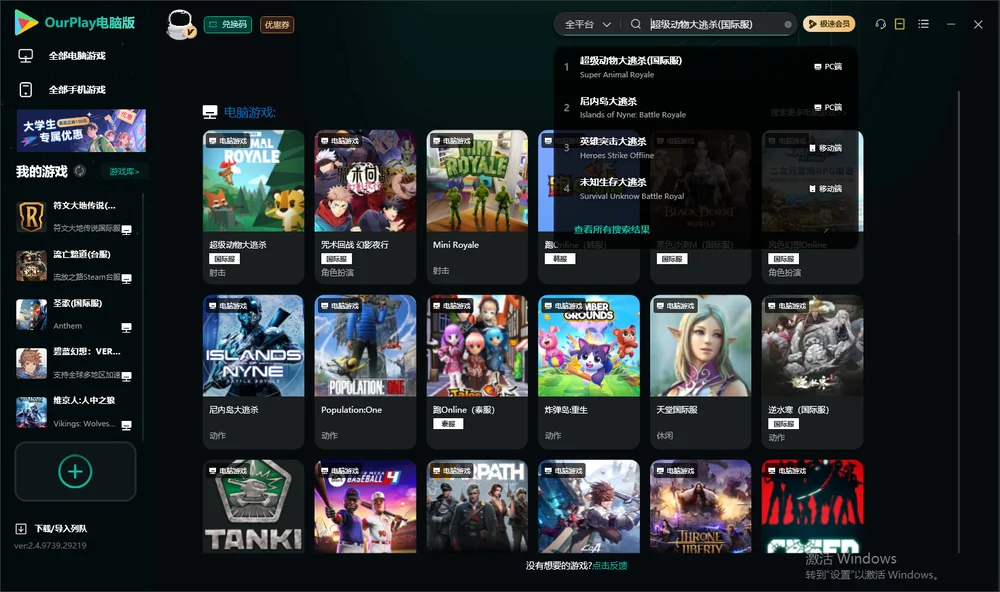The image size is (1000, 592).
Task: Open 查看所有搜索结果 link
Action: coord(612,230)
